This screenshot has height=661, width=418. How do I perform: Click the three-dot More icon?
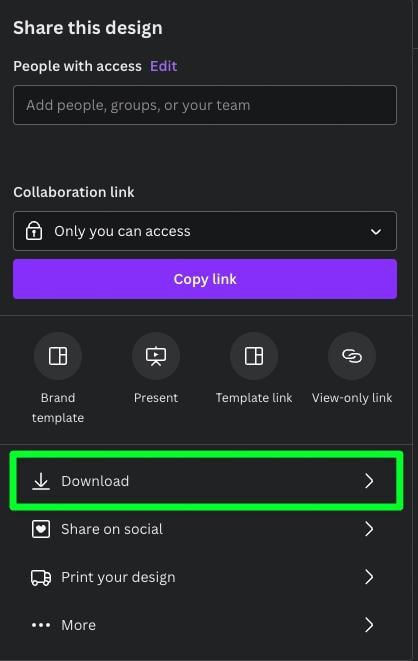coord(41,625)
